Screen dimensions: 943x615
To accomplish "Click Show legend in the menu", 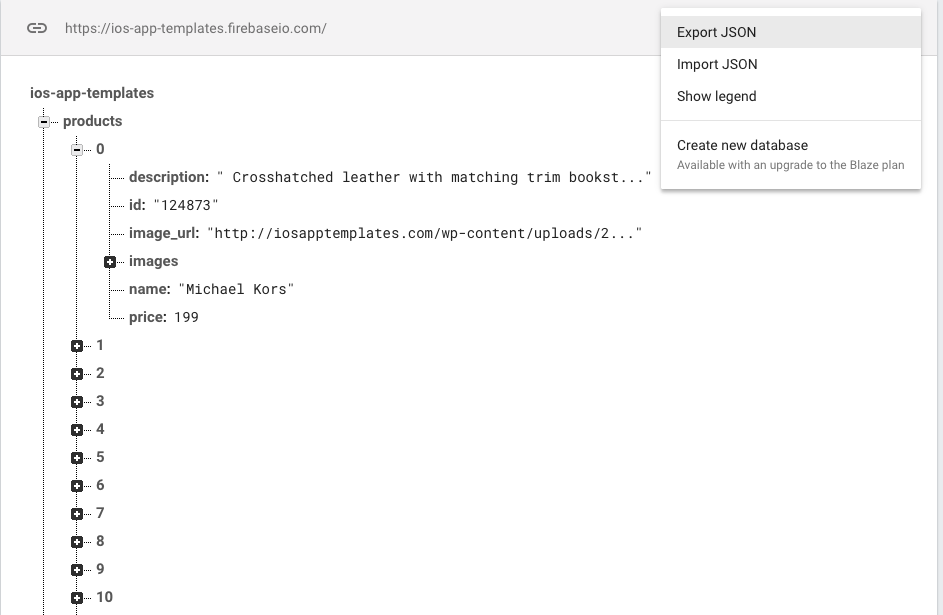I will coord(716,96).
